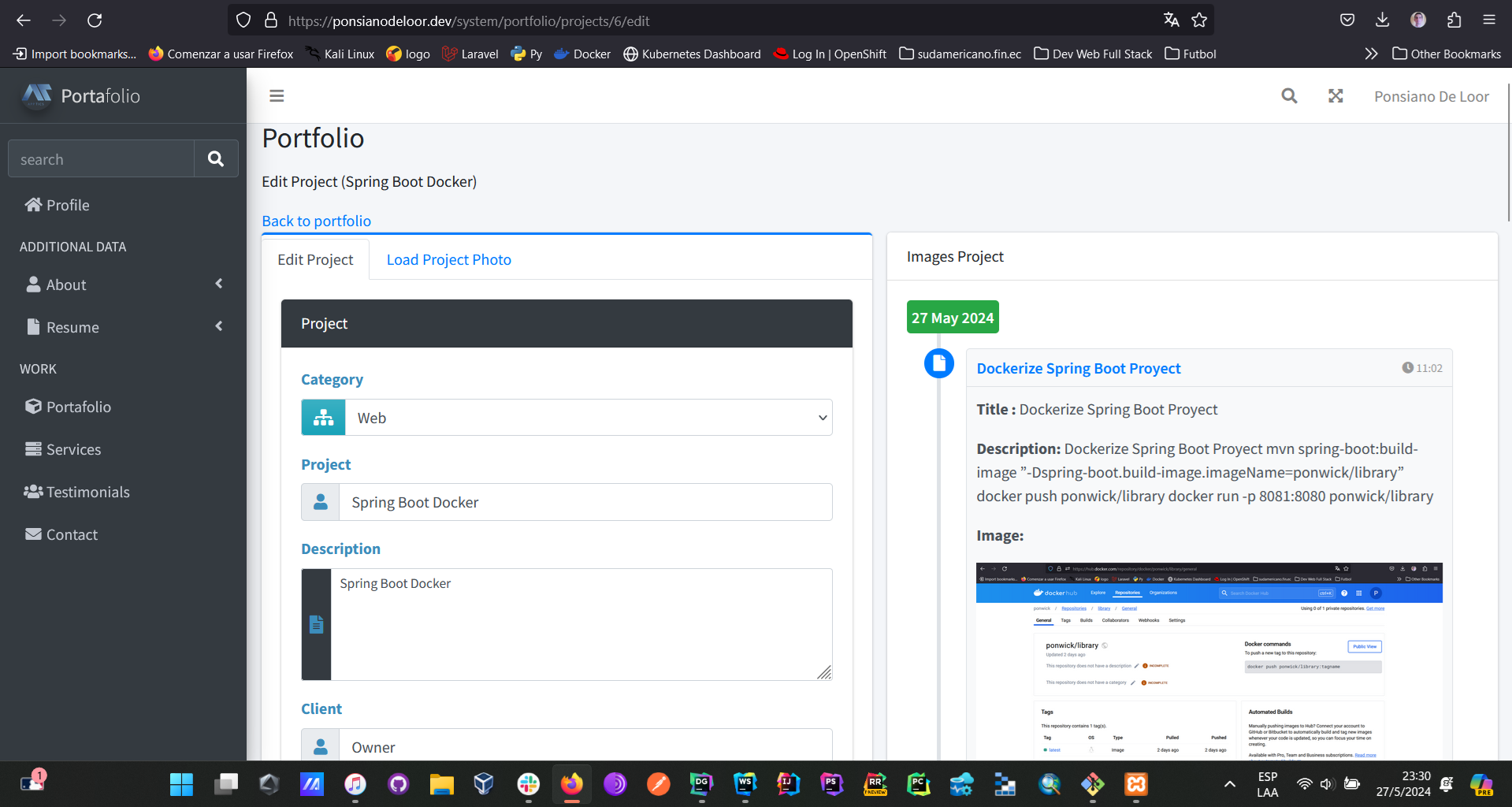
Task: Click the Portafolio logo in the sidebar
Action: tap(82, 96)
